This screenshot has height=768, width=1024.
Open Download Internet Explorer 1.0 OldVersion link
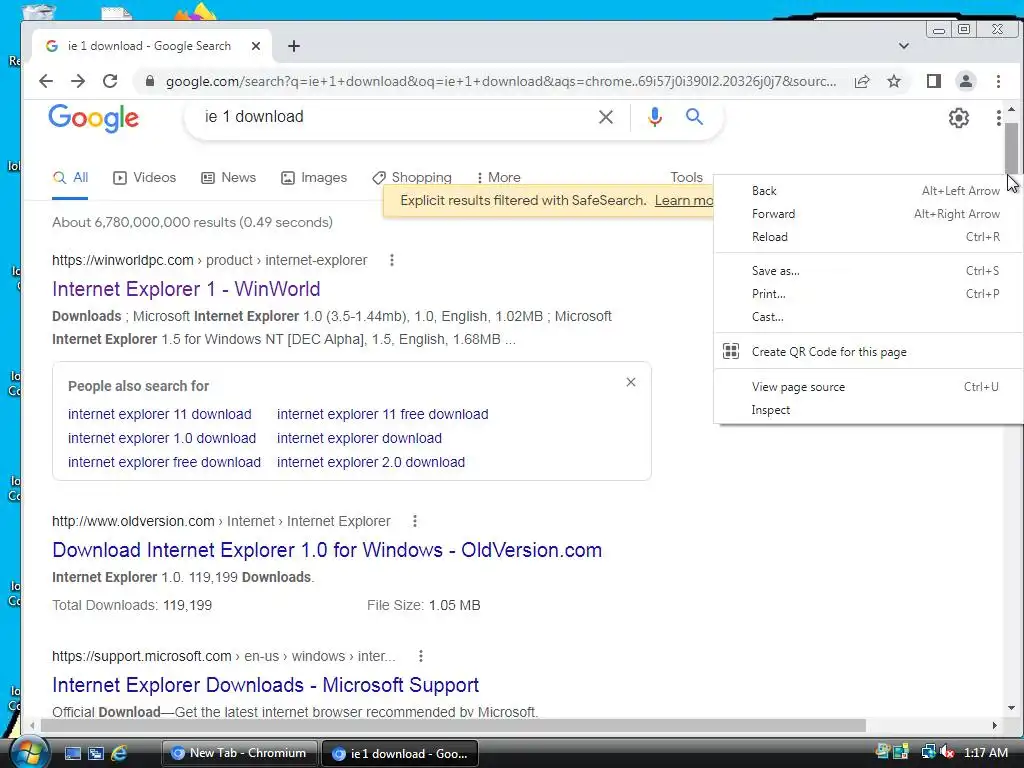tap(327, 550)
